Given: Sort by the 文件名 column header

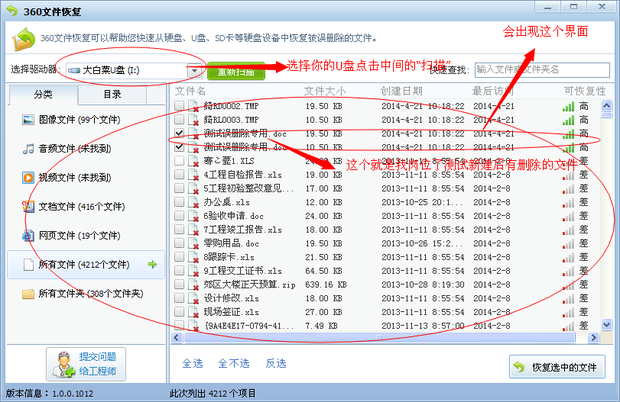Looking at the screenshot, I should pos(190,91).
